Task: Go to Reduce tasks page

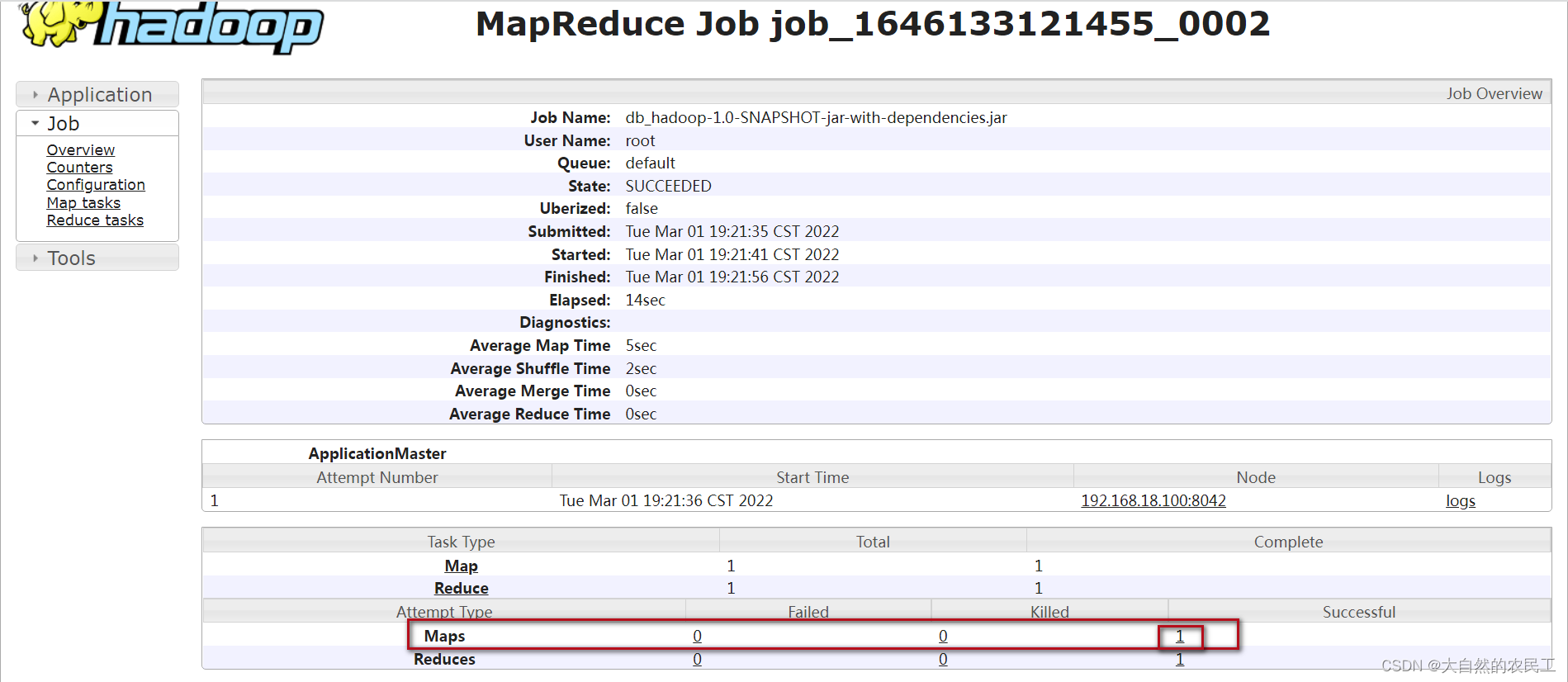Action: [95, 220]
